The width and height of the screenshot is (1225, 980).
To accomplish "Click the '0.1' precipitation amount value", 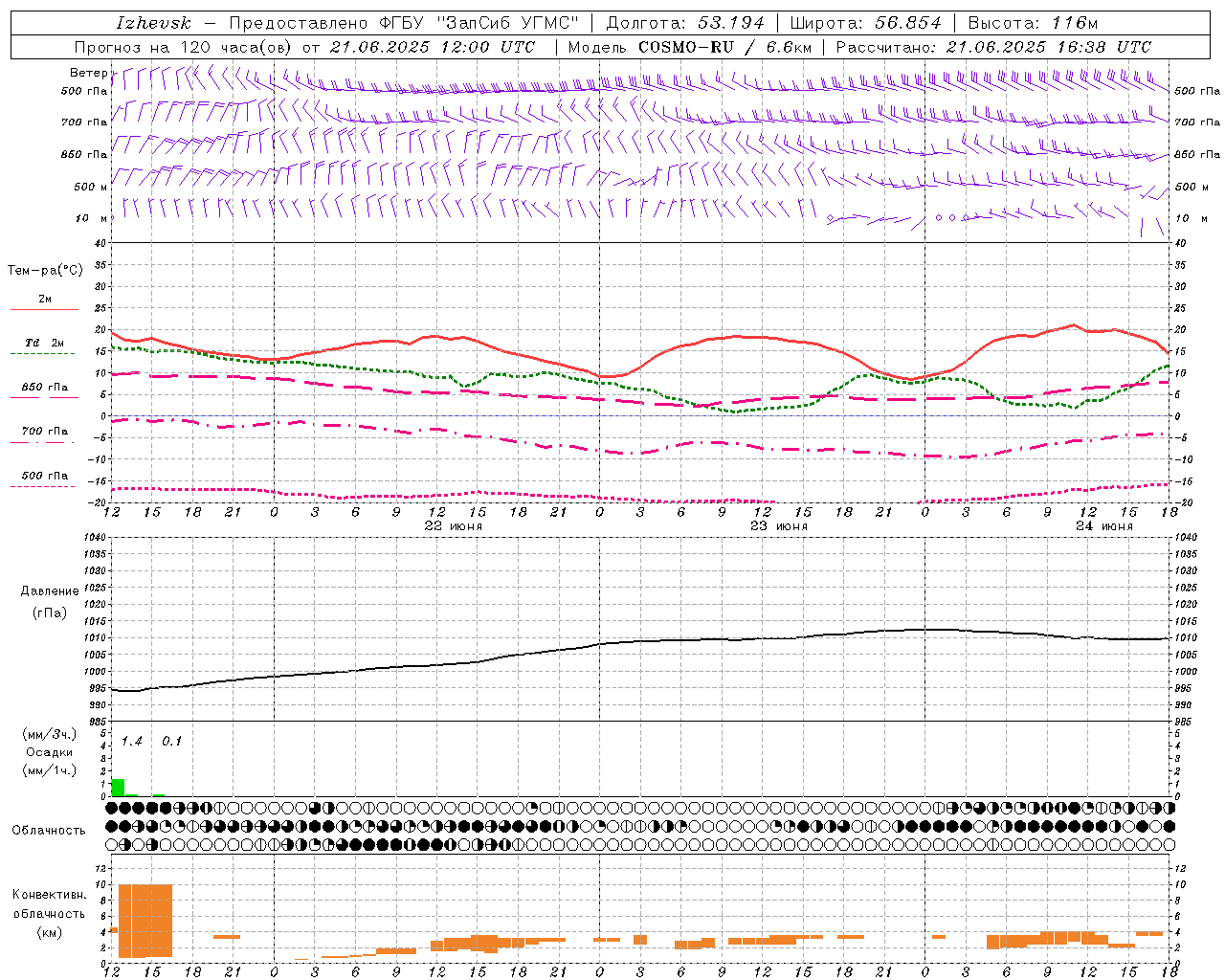I will pyautogui.click(x=171, y=741).
